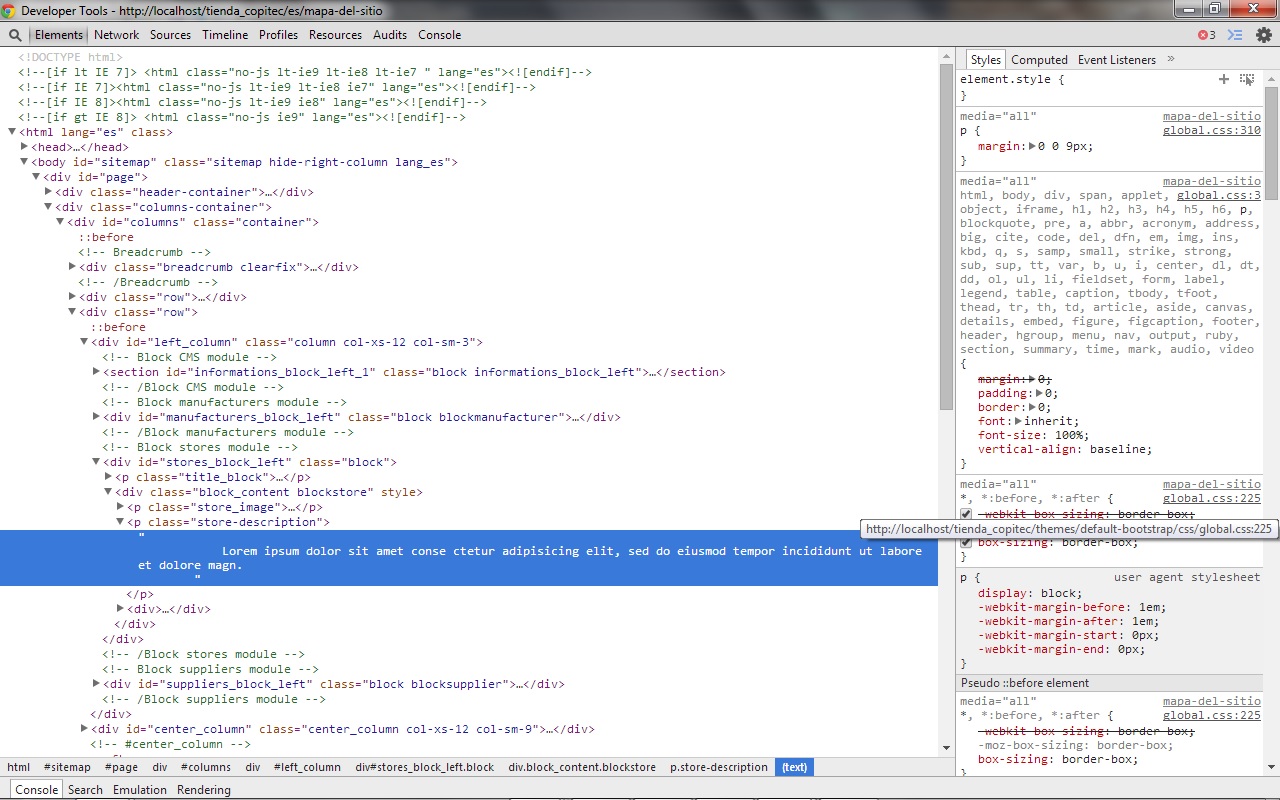Expand the margin shorthand in the p rule
The width and height of the screenshot is (1280, 800).
pos(1033,146)
